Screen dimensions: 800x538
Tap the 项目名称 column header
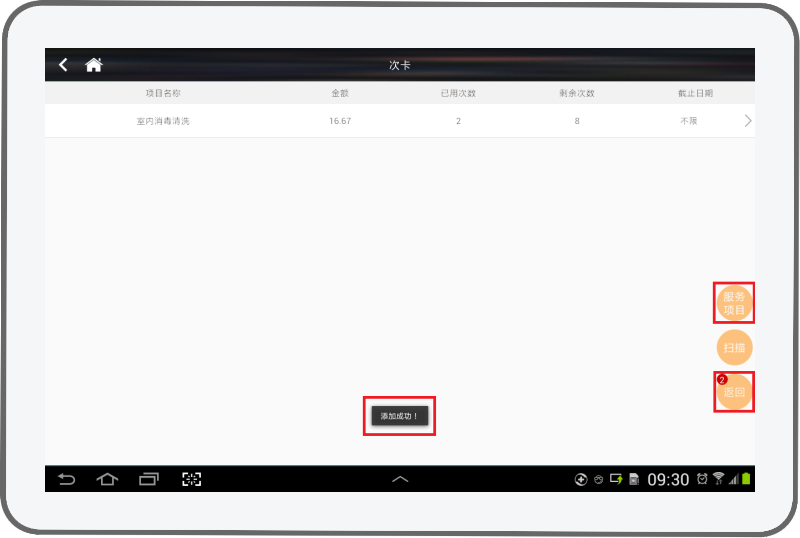click(162, 93)
